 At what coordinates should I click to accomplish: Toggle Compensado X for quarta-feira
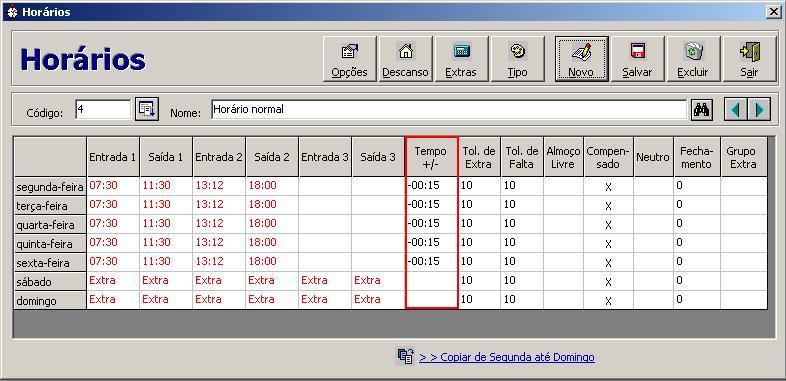click(x=609, y=224)
